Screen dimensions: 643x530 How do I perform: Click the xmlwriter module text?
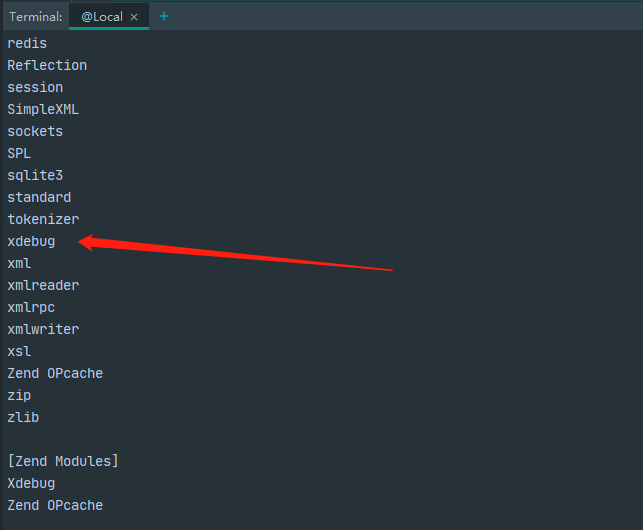click(x=43, y=329)
